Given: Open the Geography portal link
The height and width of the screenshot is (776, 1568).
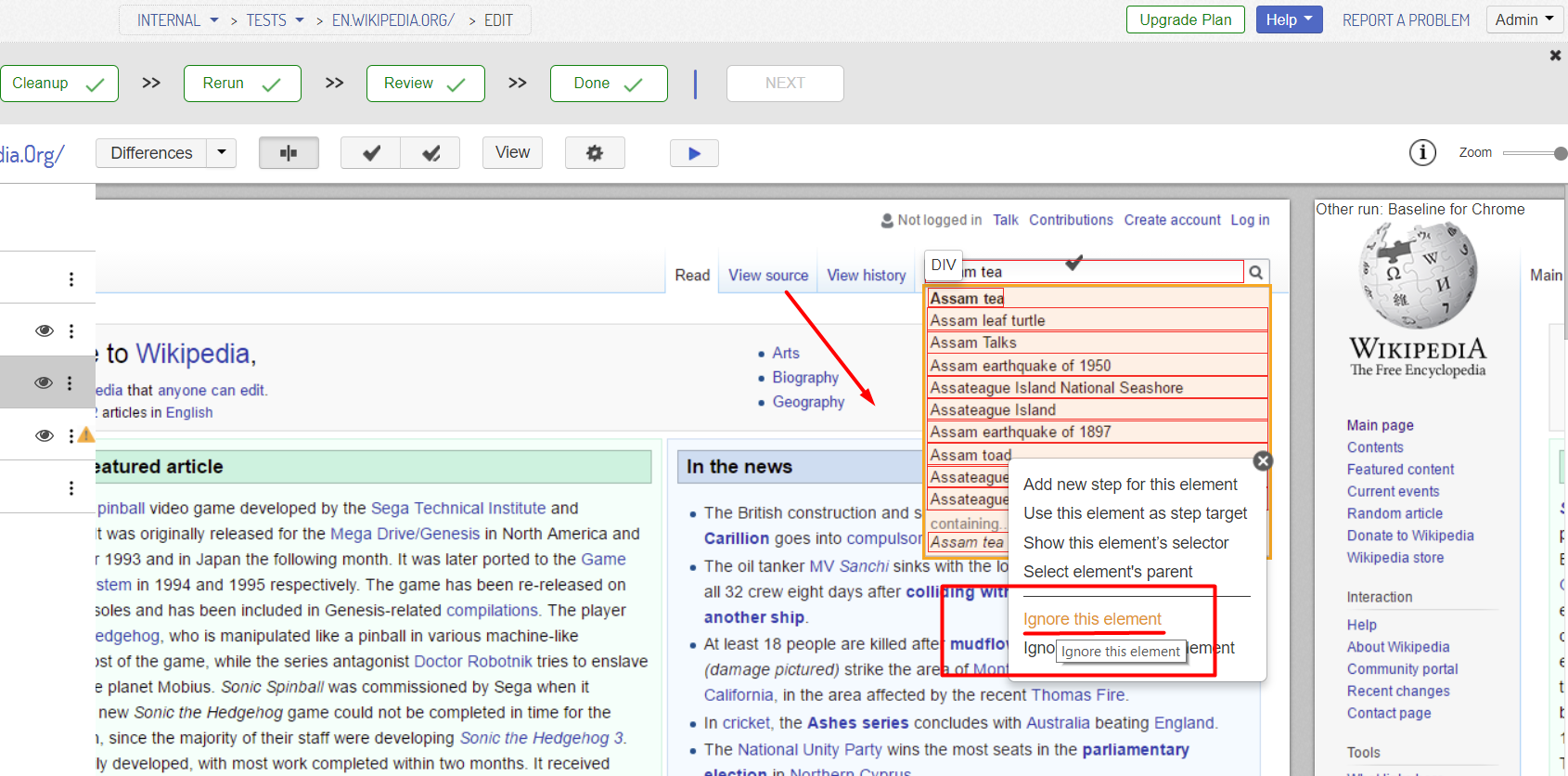Looking at the screenshot, I should coord(808,402).
